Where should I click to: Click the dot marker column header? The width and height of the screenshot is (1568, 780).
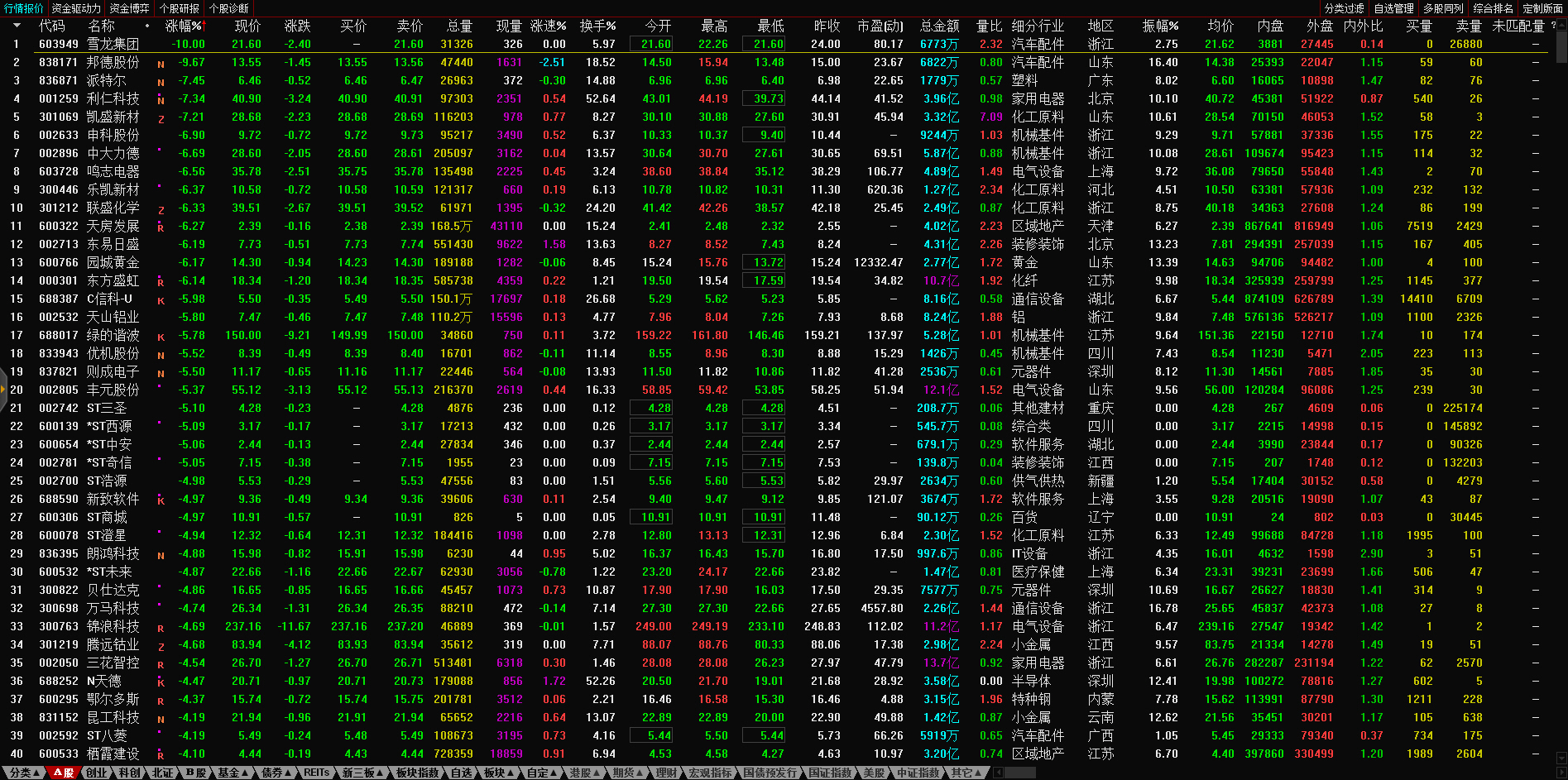(147, 26)
